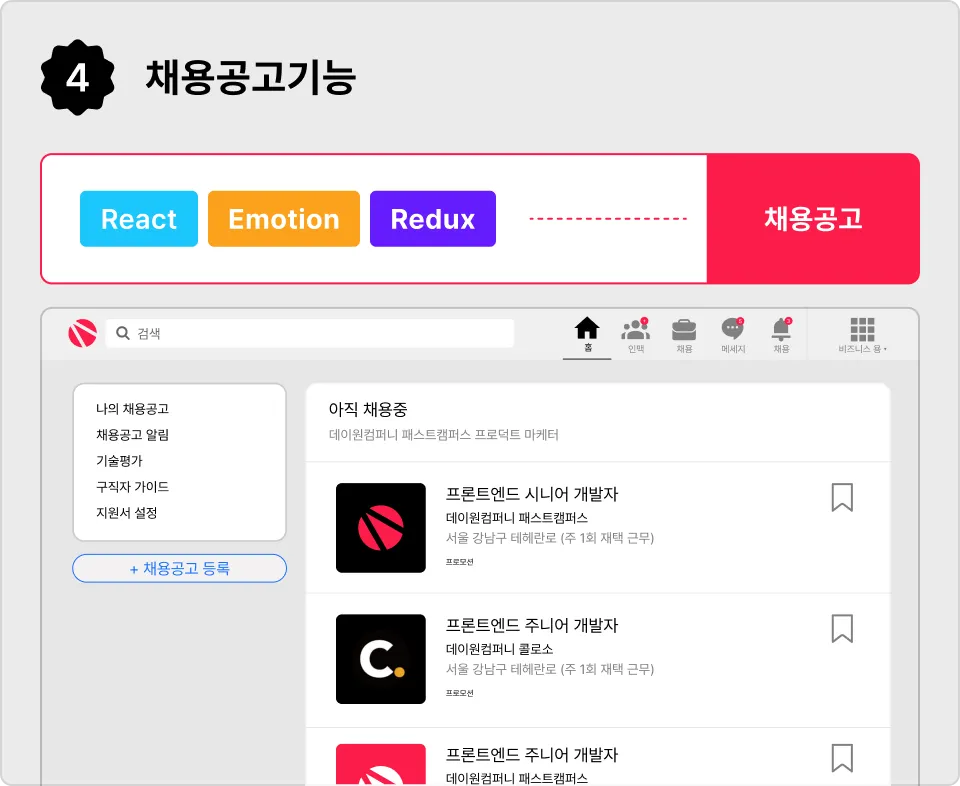Click the red site logo beside search
960x786 pixels.
(83, 333)
